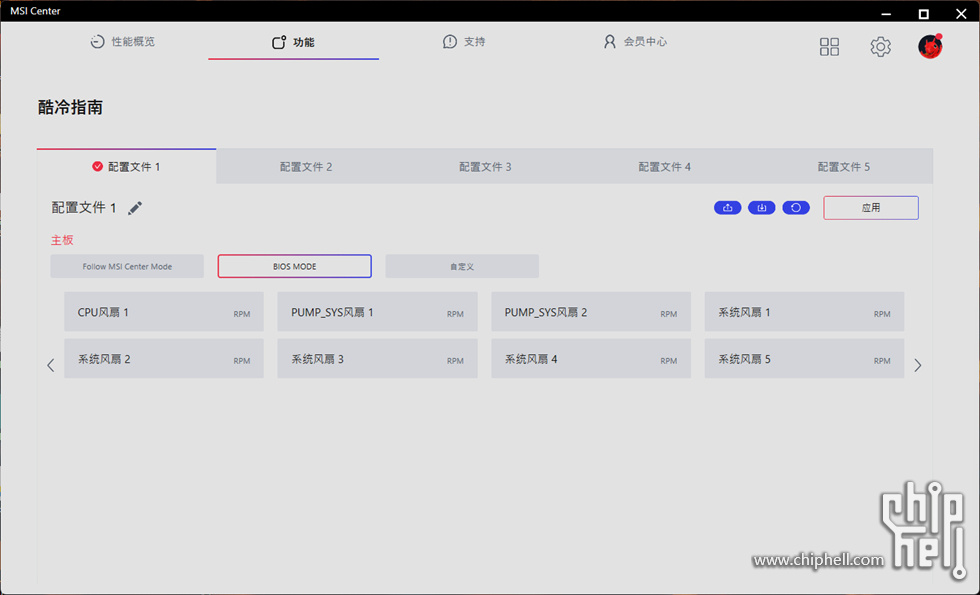Image resolution: width=980 pixels, height=595 pixels.
Task: Click the red dragon user avatar
Action: click(930, 46)
